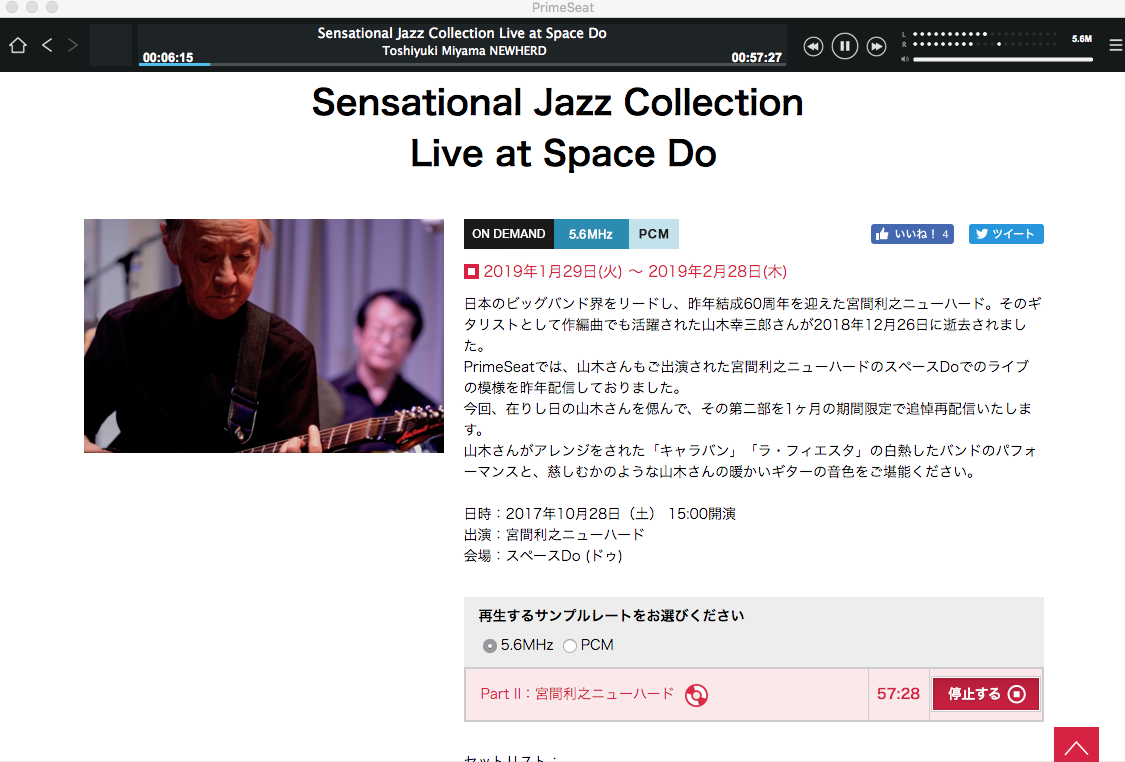
Task: Click the L/R audio level meter
Action: (979, 39)
